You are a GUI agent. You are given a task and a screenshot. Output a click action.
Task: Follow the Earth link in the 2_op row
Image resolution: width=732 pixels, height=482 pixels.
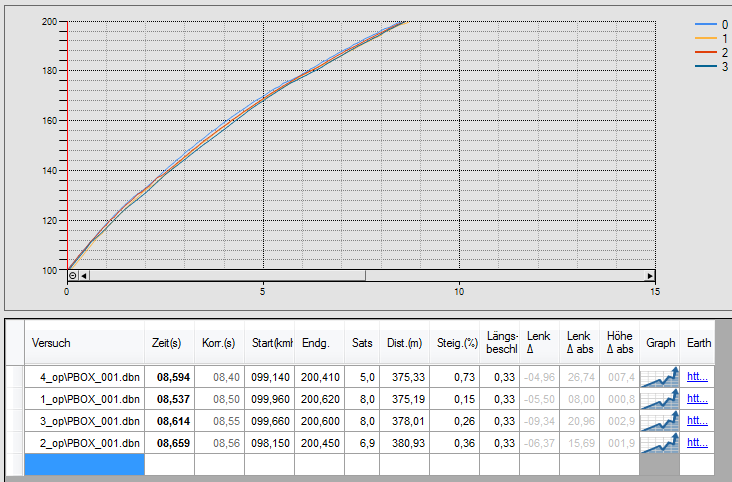click(x=697, y=443)
